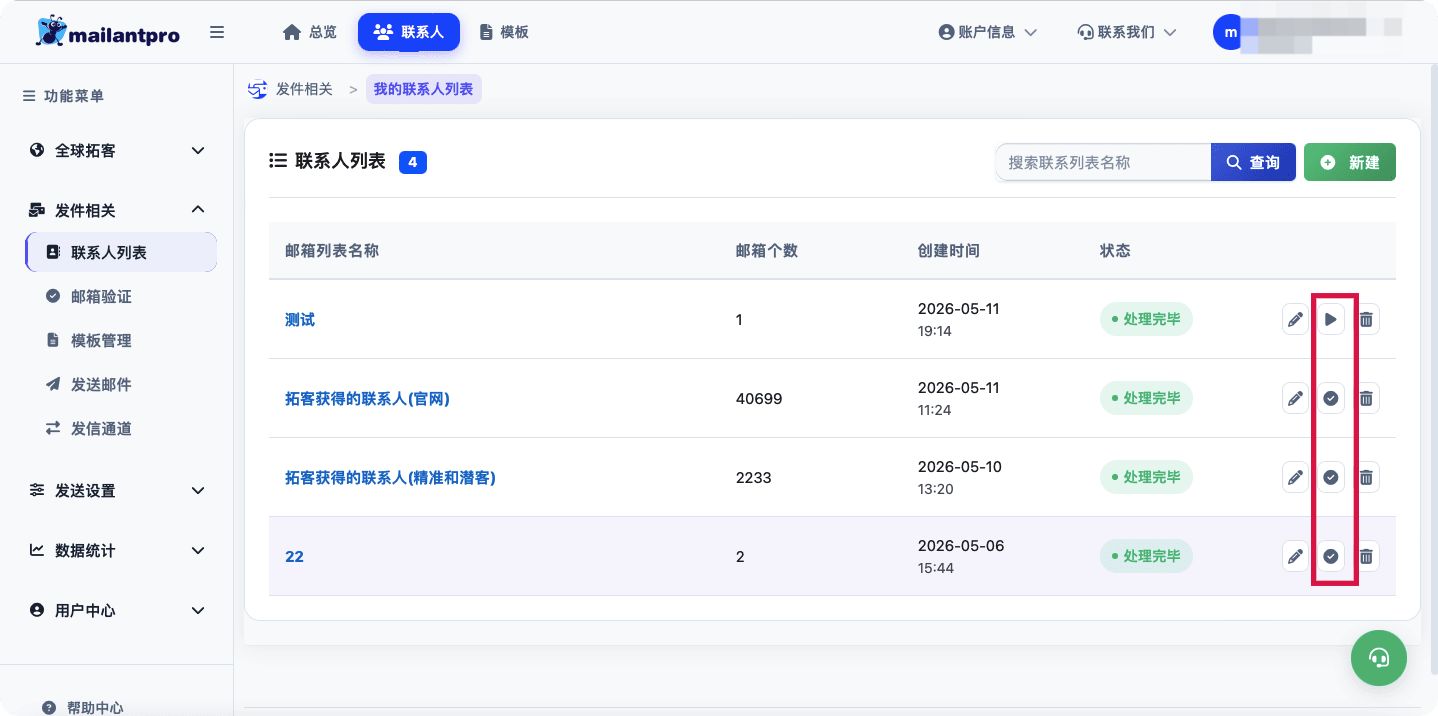The image size is (1438, 716).
Task: Edit the 精准和潜客 contact list
Action: 1295,477
